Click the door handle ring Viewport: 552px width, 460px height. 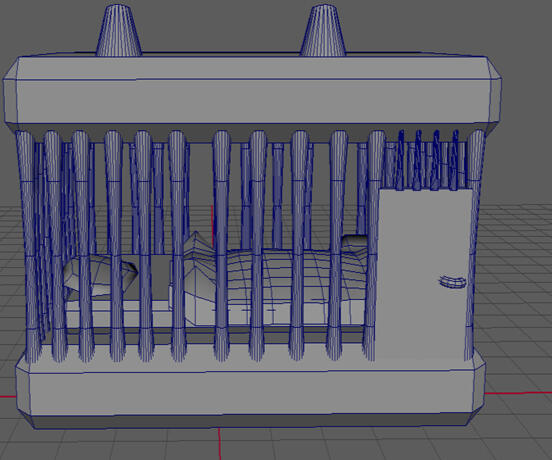452,282
